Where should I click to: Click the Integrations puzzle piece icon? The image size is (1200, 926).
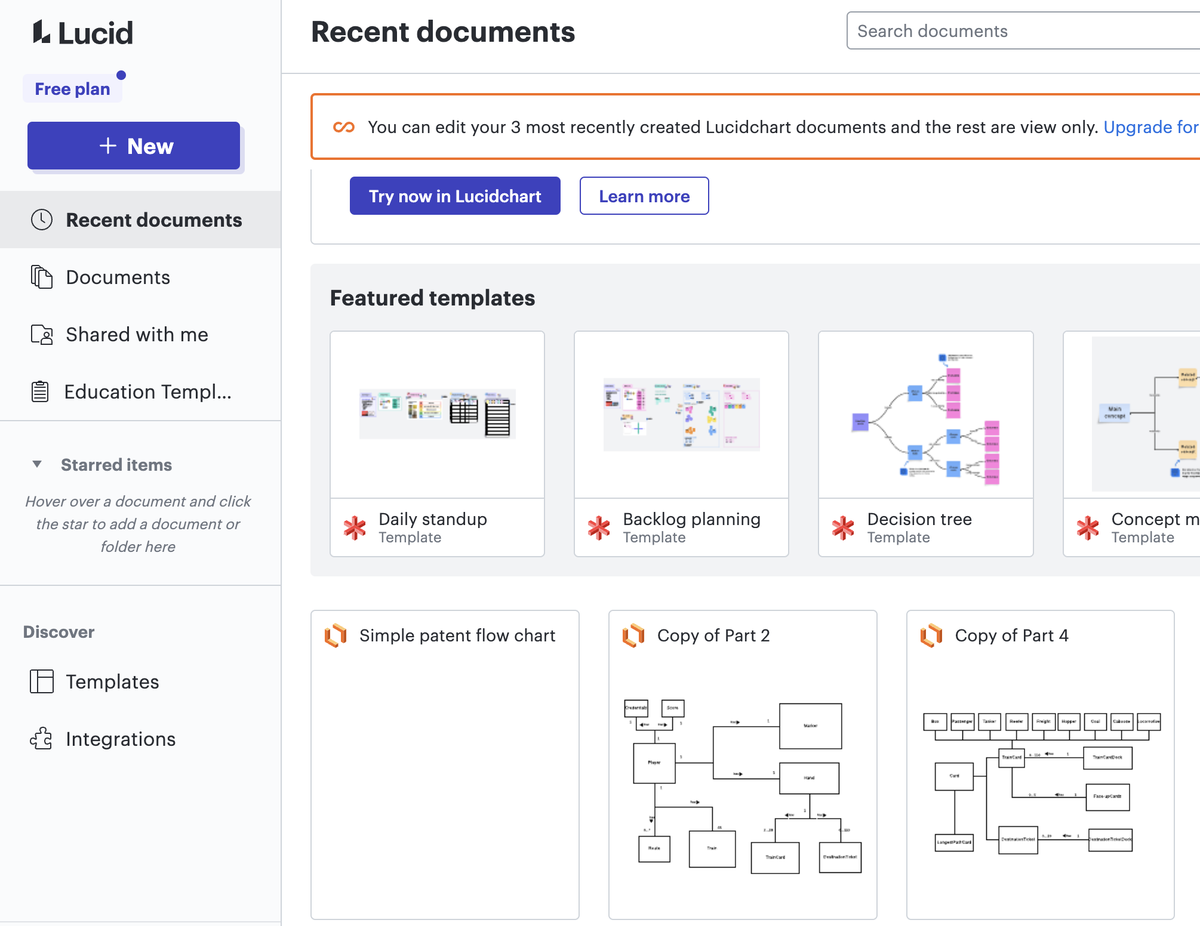(x=41, y=739)
